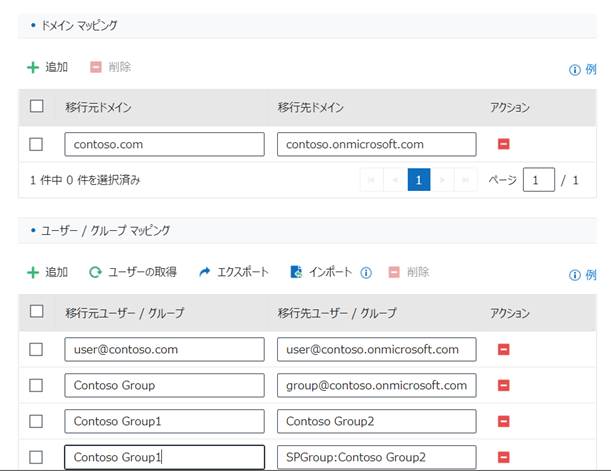Viewport: 611px width, 471px height.
Task: Remove the Contoso Group2 mapping row
Action: point(503,422)
